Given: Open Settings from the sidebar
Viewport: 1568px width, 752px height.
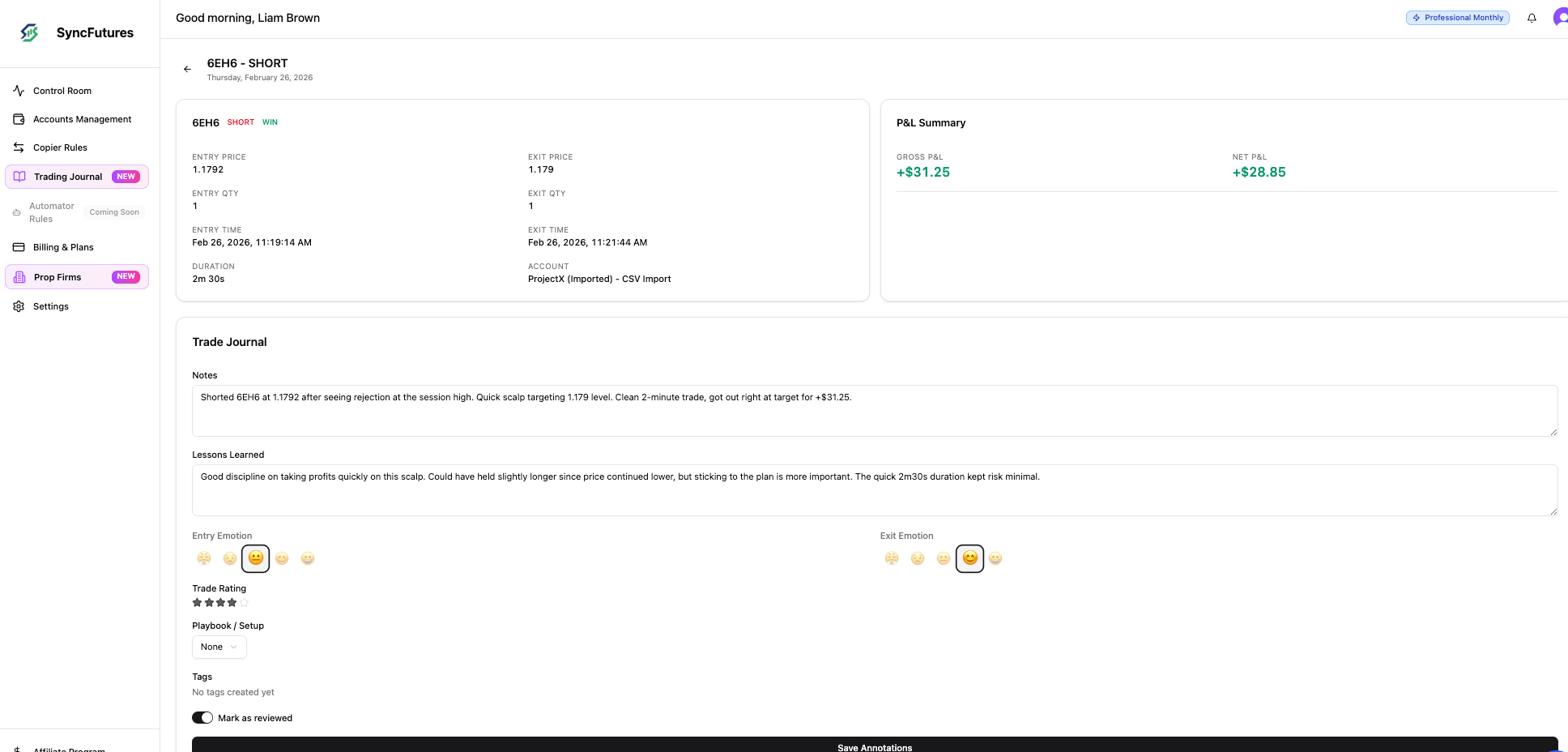Looking at the screenshot, I should [x=51, y=306].
